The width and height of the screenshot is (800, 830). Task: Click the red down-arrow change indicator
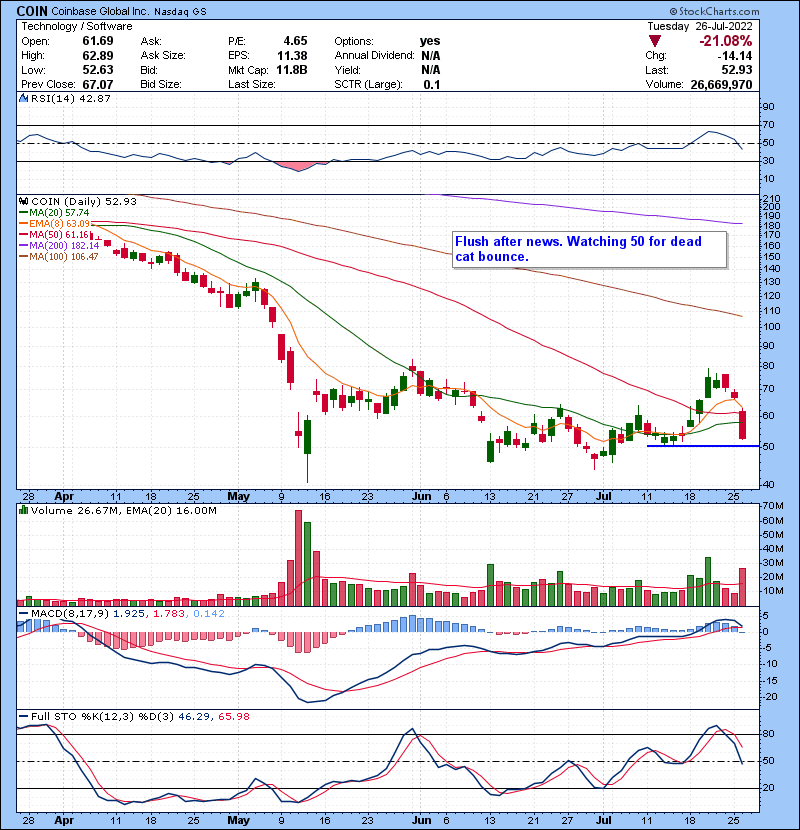[655, 41]
